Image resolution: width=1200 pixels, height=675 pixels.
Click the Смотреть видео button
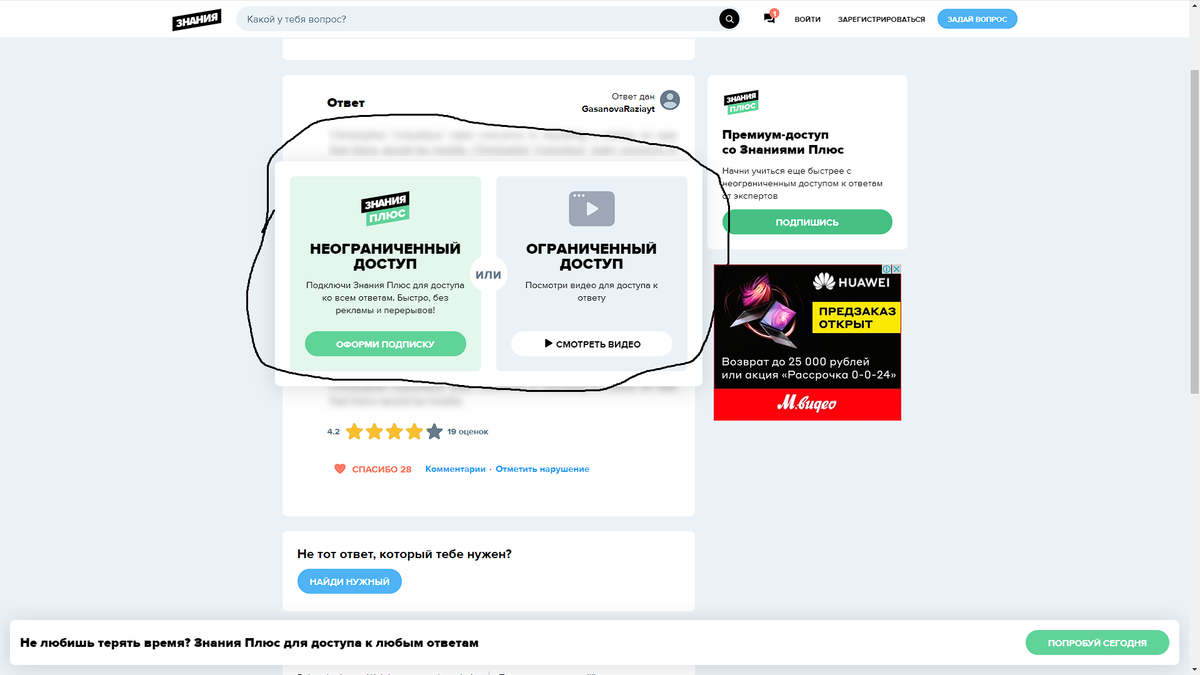592,344
